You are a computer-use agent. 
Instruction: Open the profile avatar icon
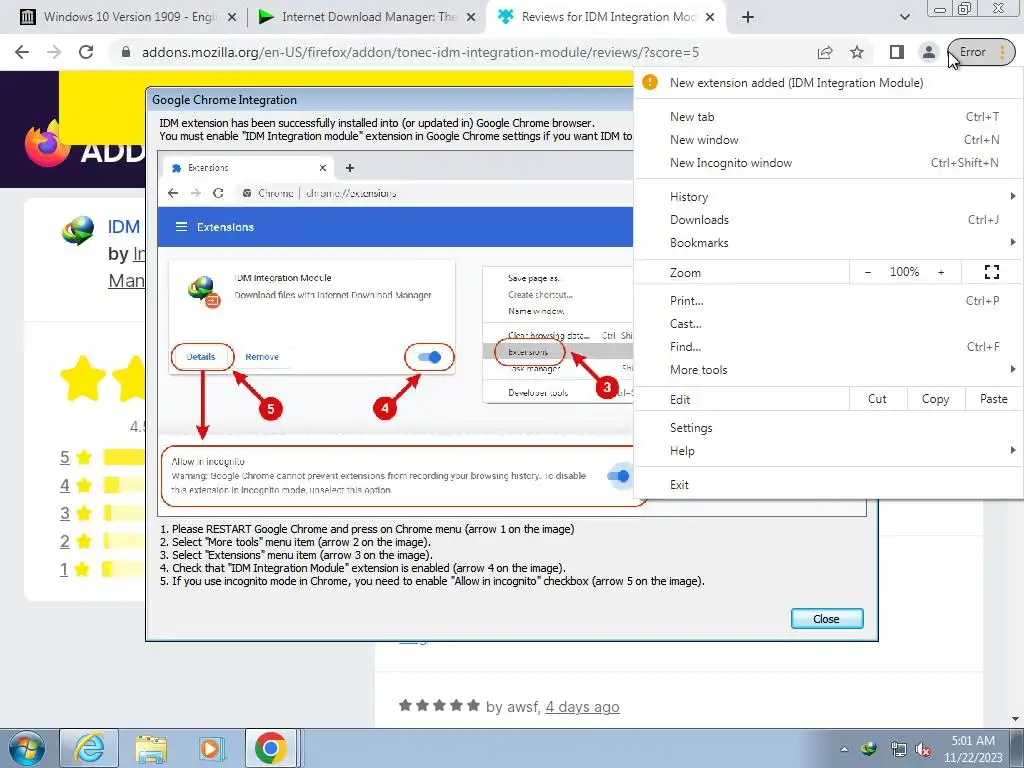[928, 52]
